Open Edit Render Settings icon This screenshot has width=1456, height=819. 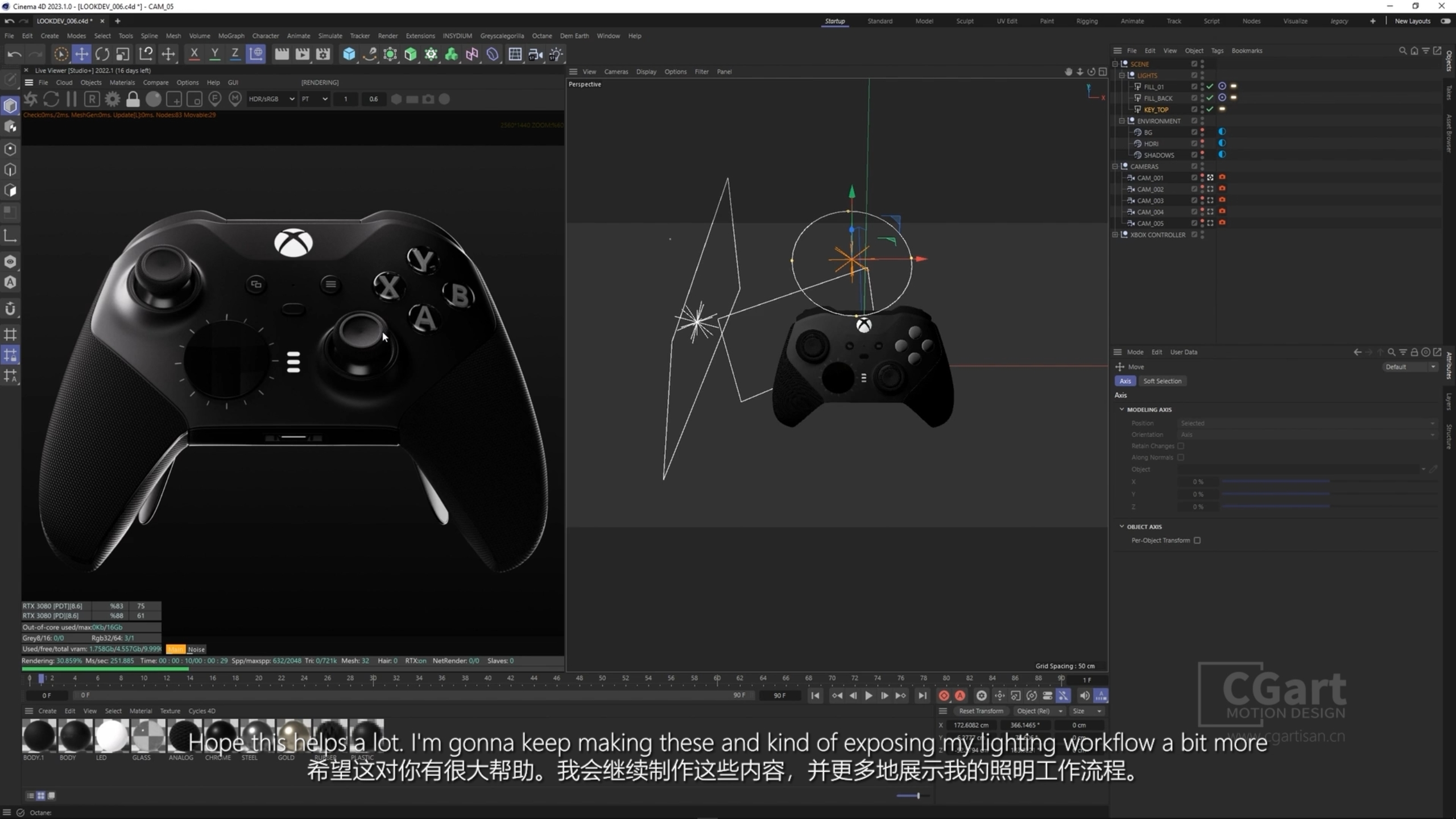pyautogui.click(x=323, y=54)
